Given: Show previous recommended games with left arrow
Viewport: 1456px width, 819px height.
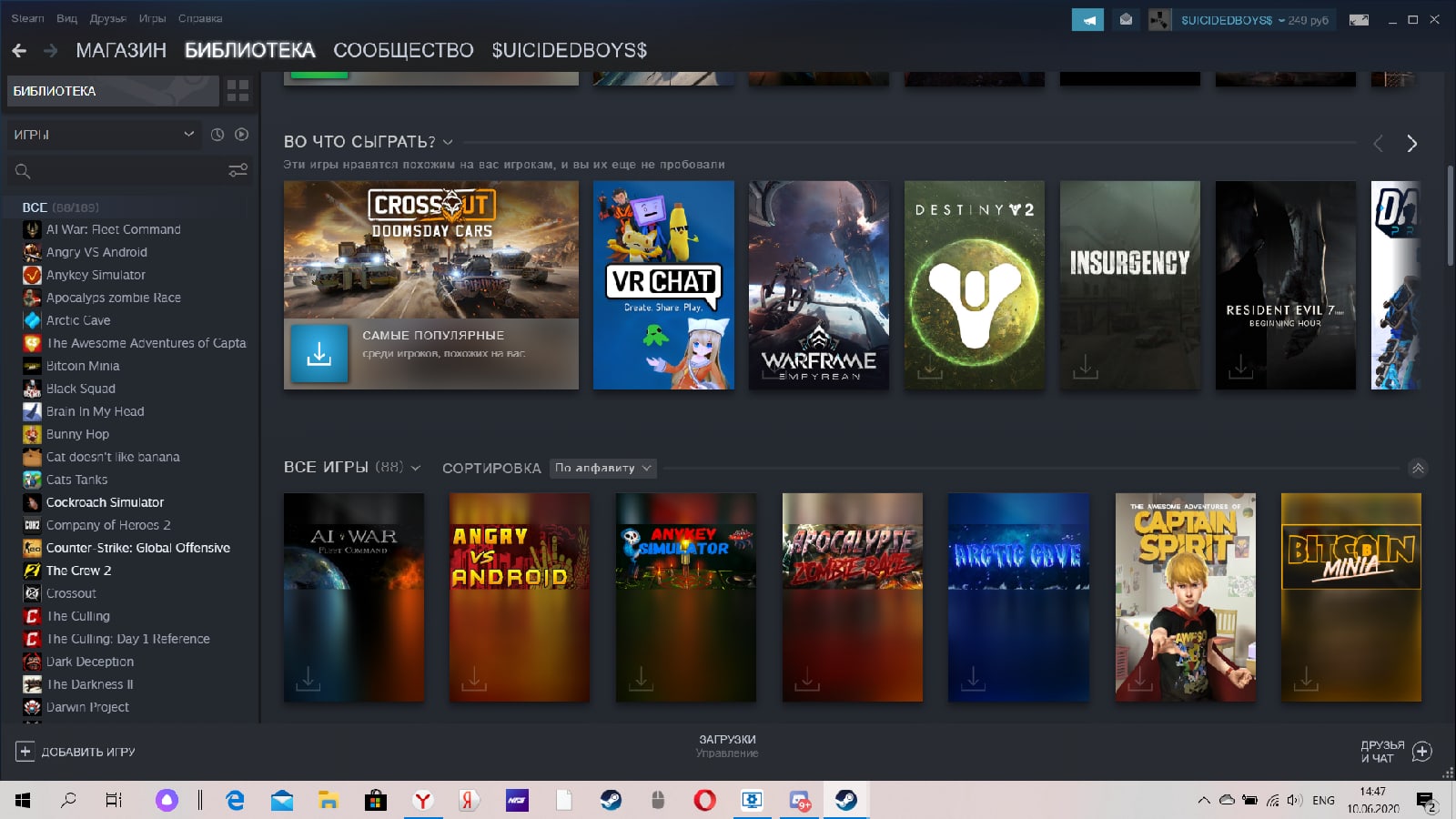Looking at the screenshot, I should [1378, 144].
